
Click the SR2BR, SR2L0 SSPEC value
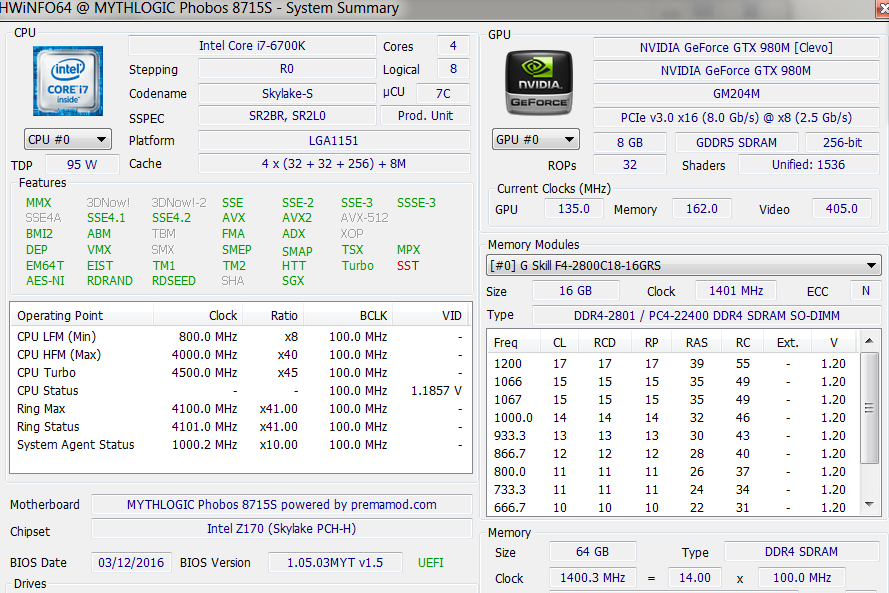tap(287, 116)
